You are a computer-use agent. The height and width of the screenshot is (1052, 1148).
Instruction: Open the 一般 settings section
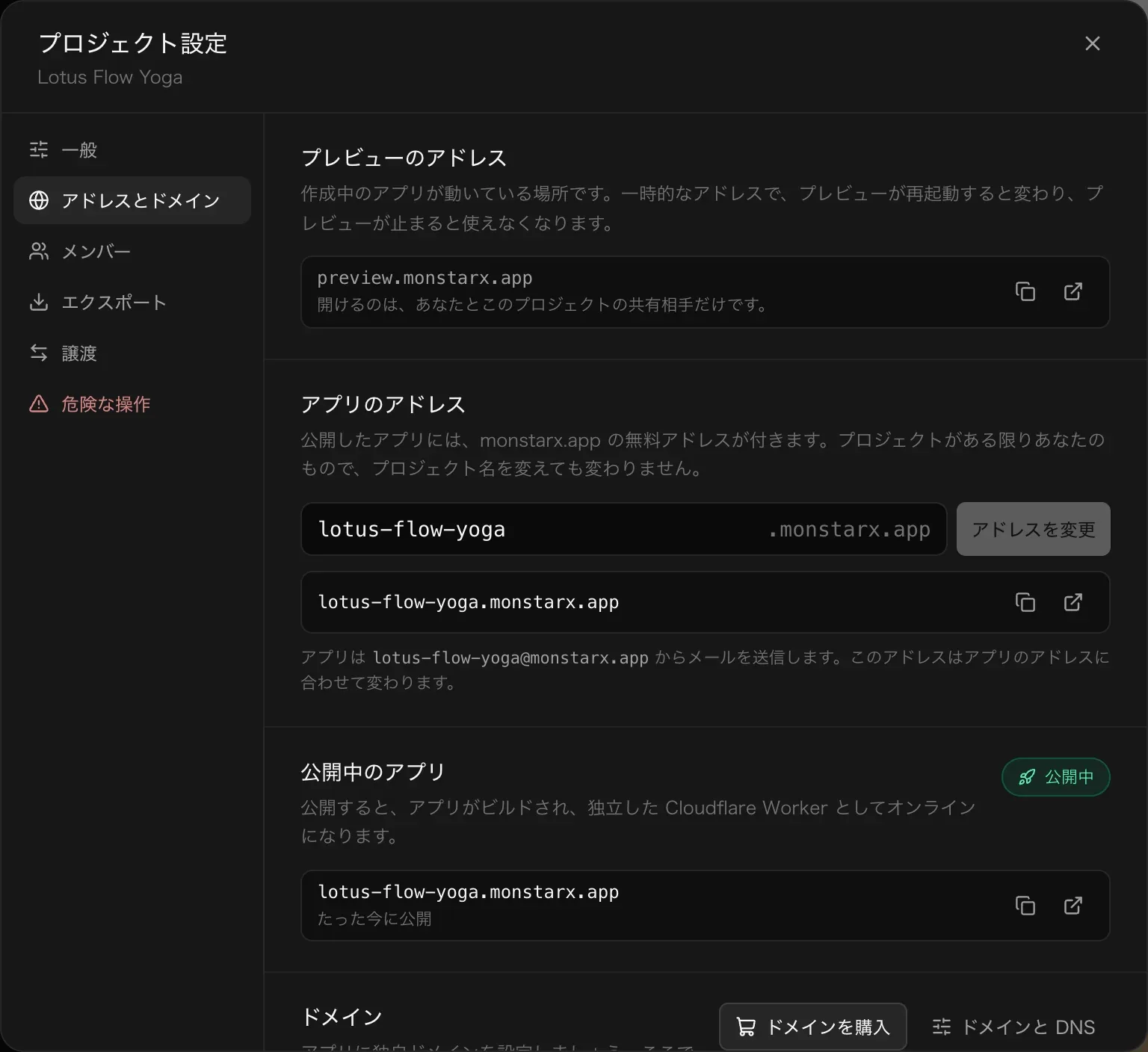[132, 149]
